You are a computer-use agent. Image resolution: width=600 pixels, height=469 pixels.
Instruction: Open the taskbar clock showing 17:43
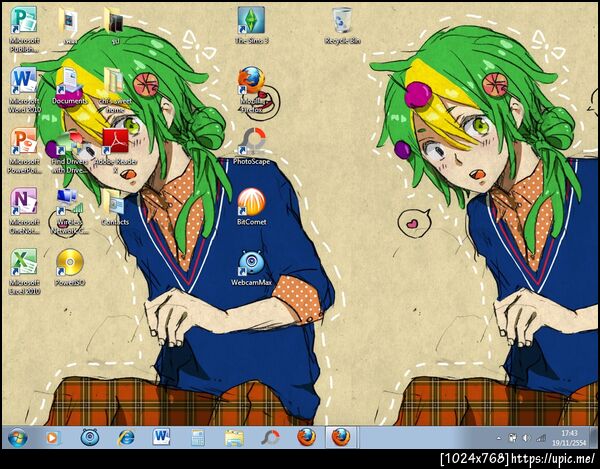(569, 438)
